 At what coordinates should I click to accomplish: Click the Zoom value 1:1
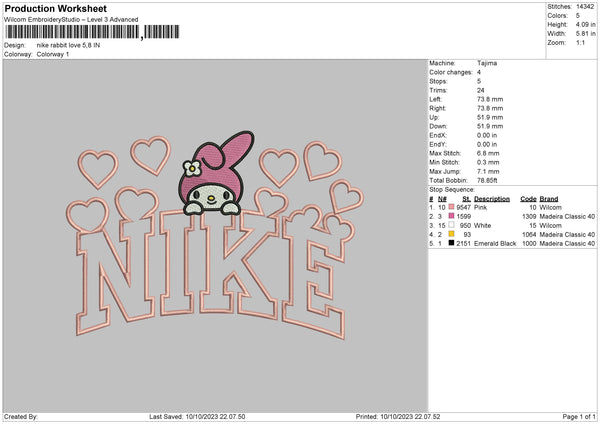pos(580,42)
